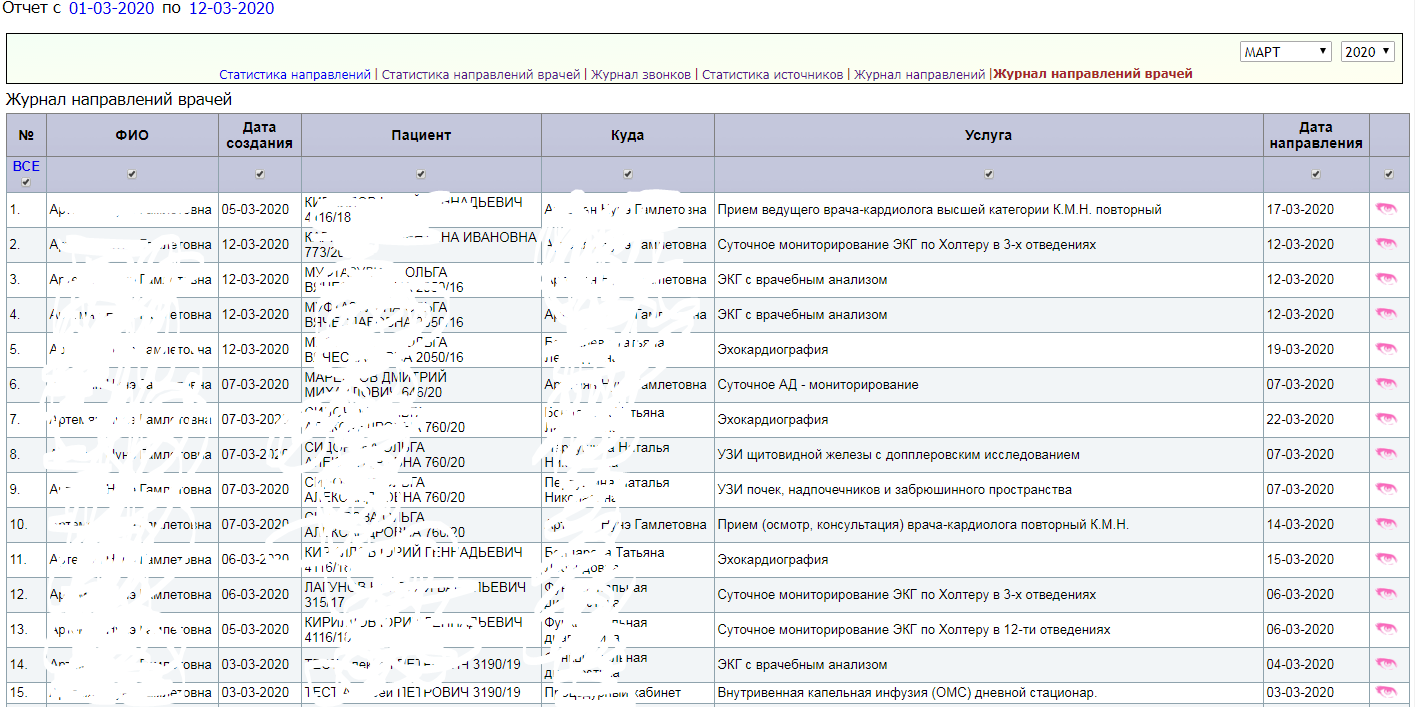Click pink icon for Суточное АД - мониторирование row
This screenshot has width=1415, height=710.
(x=1385, y=385)
